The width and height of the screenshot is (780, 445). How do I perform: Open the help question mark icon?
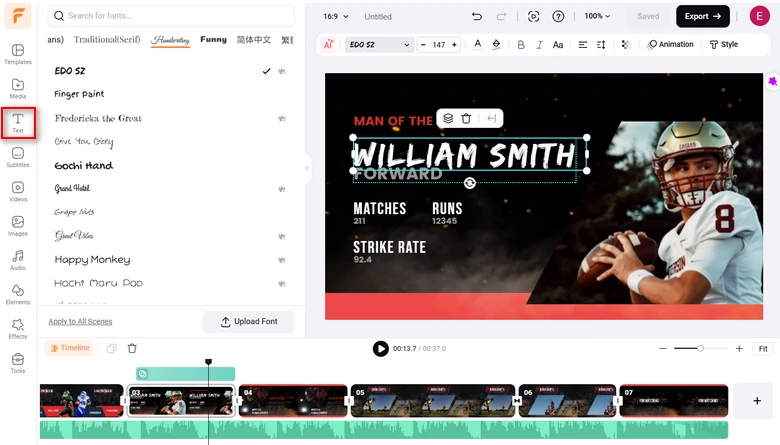[558, 16]
